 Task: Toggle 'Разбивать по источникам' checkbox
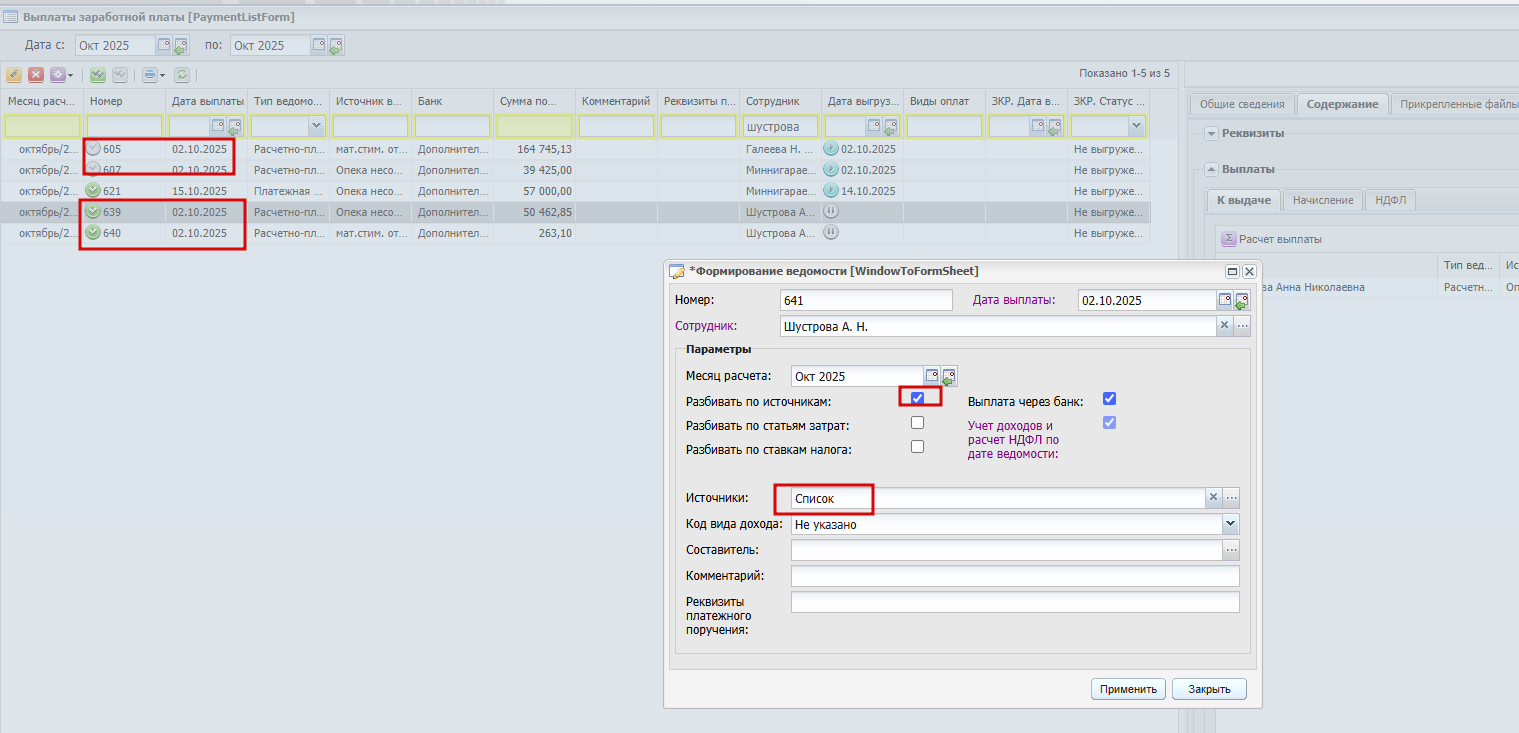pos(917,398)
